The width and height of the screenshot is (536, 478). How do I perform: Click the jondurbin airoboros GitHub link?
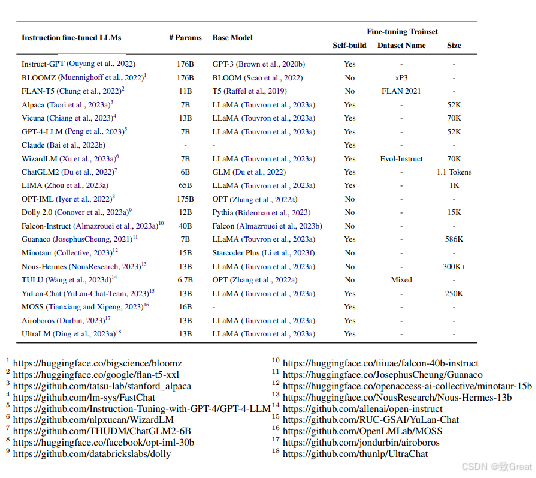pos(361,442)
